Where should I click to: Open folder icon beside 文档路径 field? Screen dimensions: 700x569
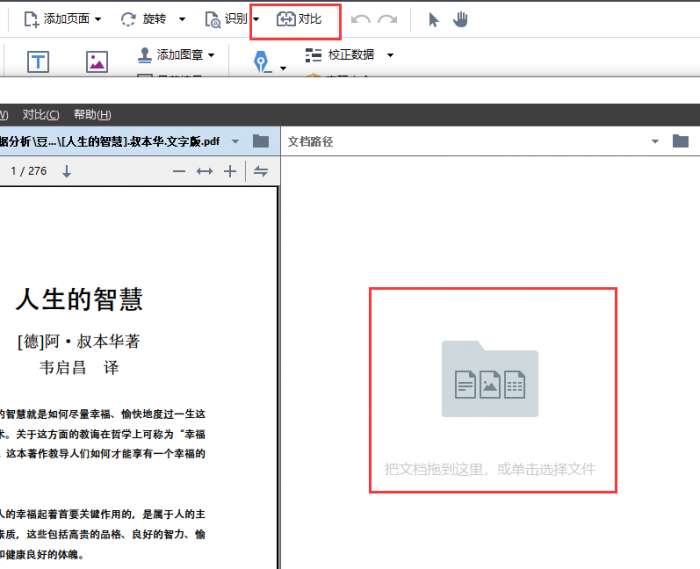point(681,141)
